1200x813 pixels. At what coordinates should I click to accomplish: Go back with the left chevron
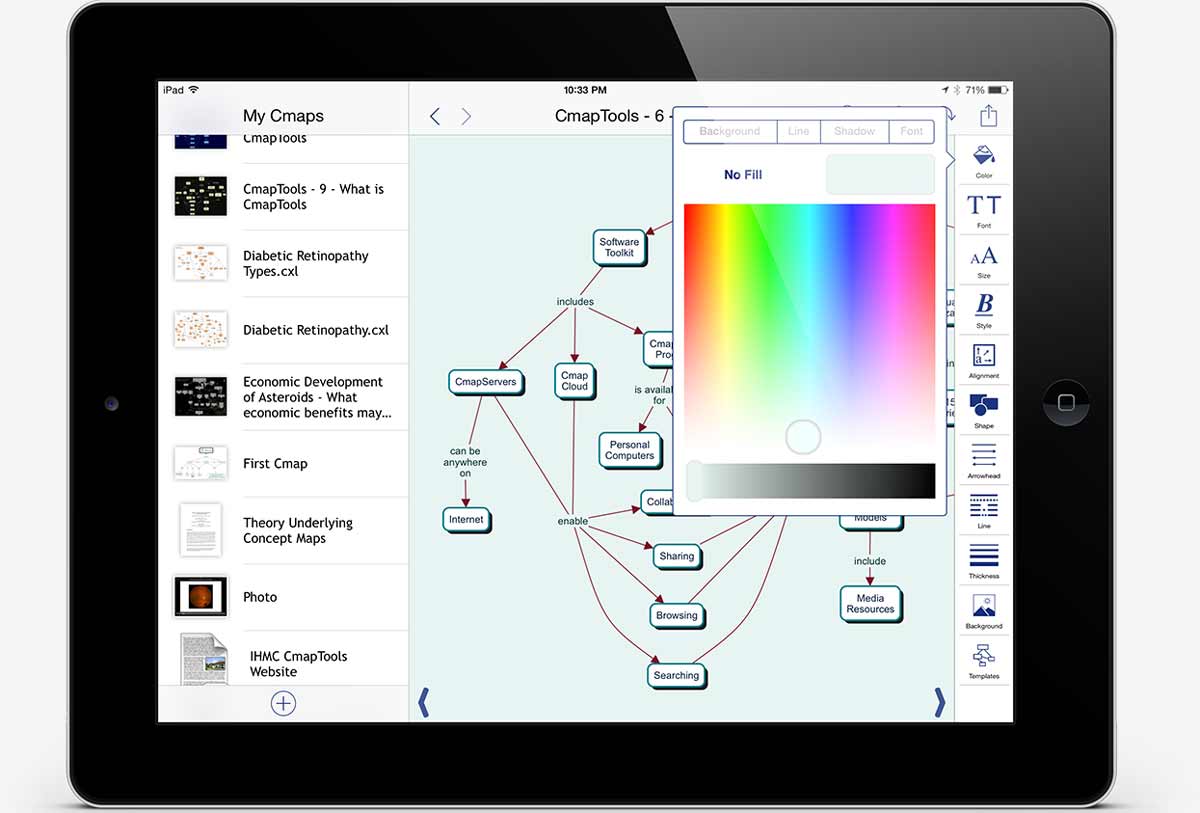click(x=435, y=117)
